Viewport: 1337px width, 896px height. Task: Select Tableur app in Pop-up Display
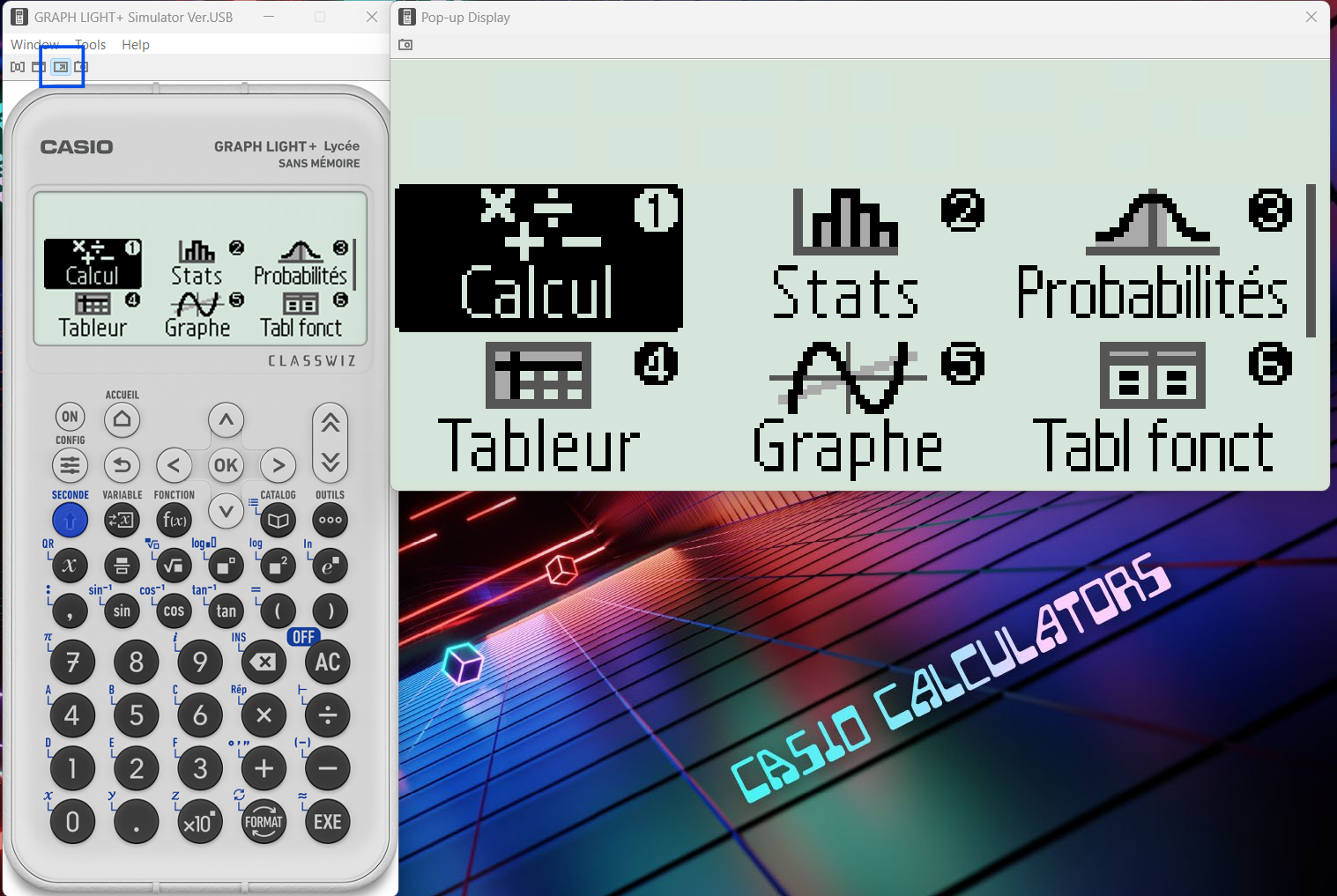coord(539,408)
